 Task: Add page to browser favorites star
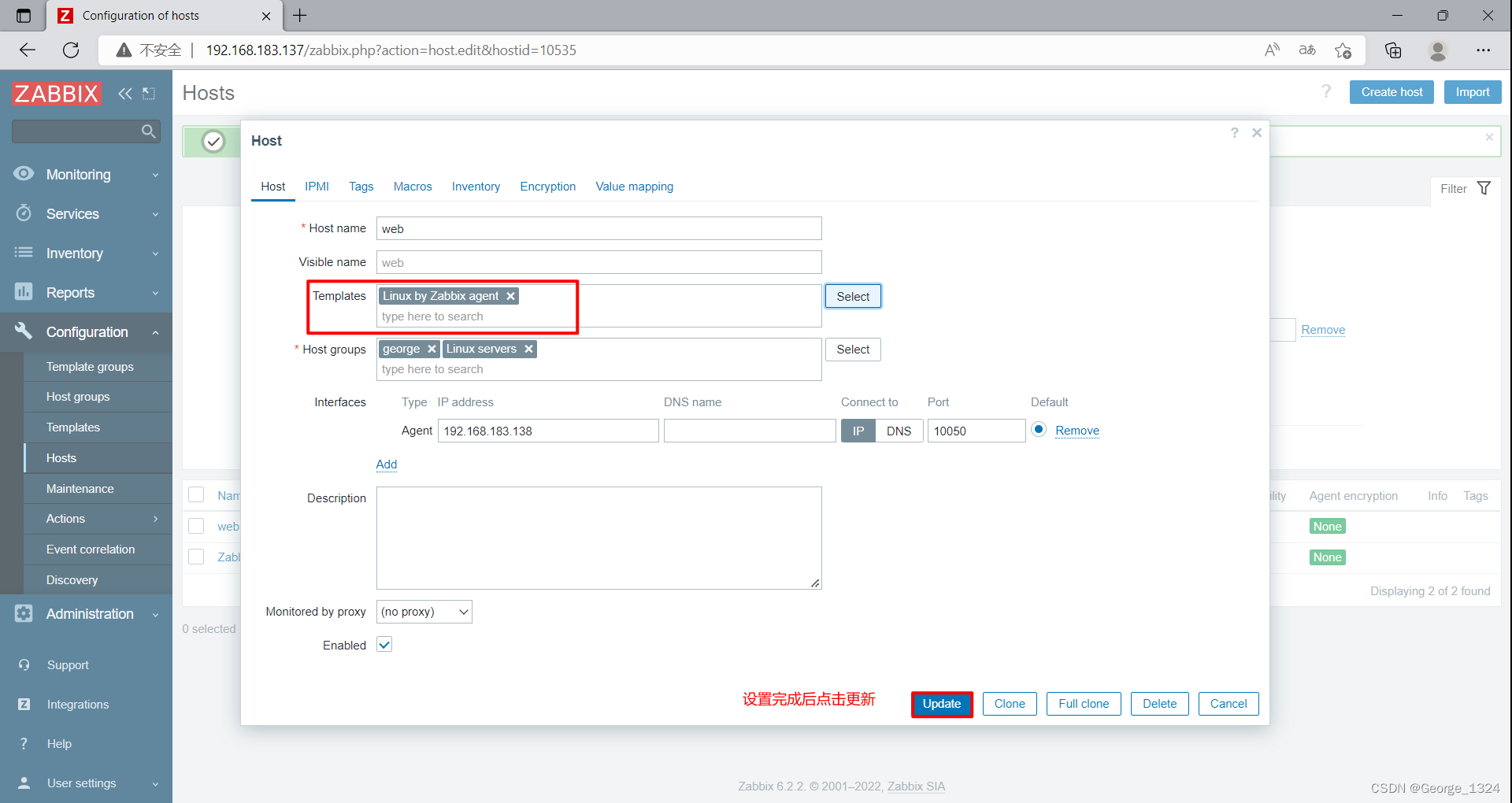1343,50
